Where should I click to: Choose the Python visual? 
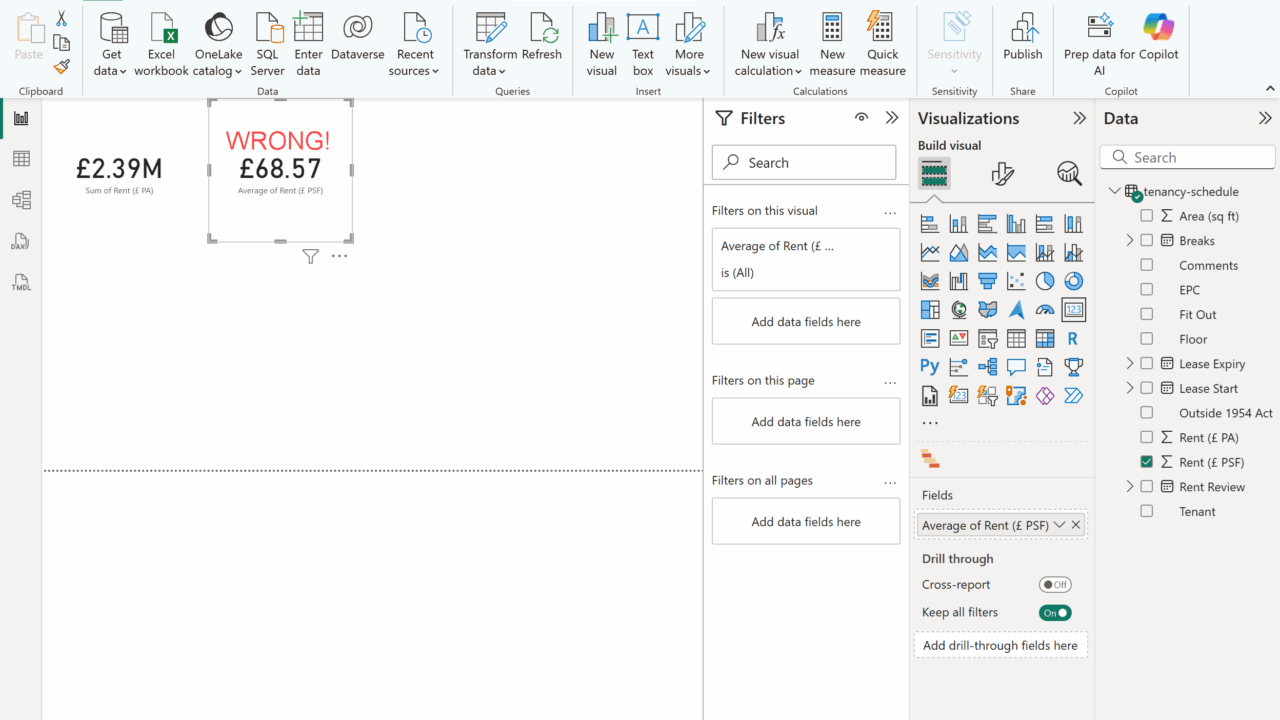[x=930, y=367]
